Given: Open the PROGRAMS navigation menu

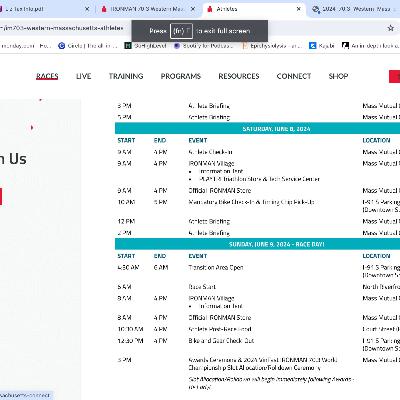Looking at the screenshot, I should tap(181, 76).
